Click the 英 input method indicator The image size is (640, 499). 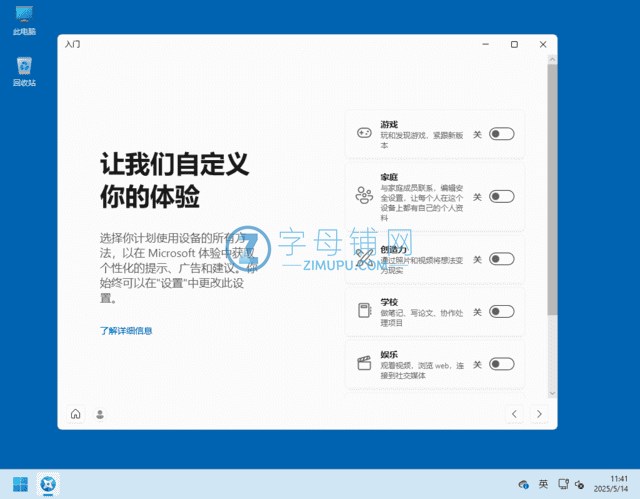tap(543, 484)
